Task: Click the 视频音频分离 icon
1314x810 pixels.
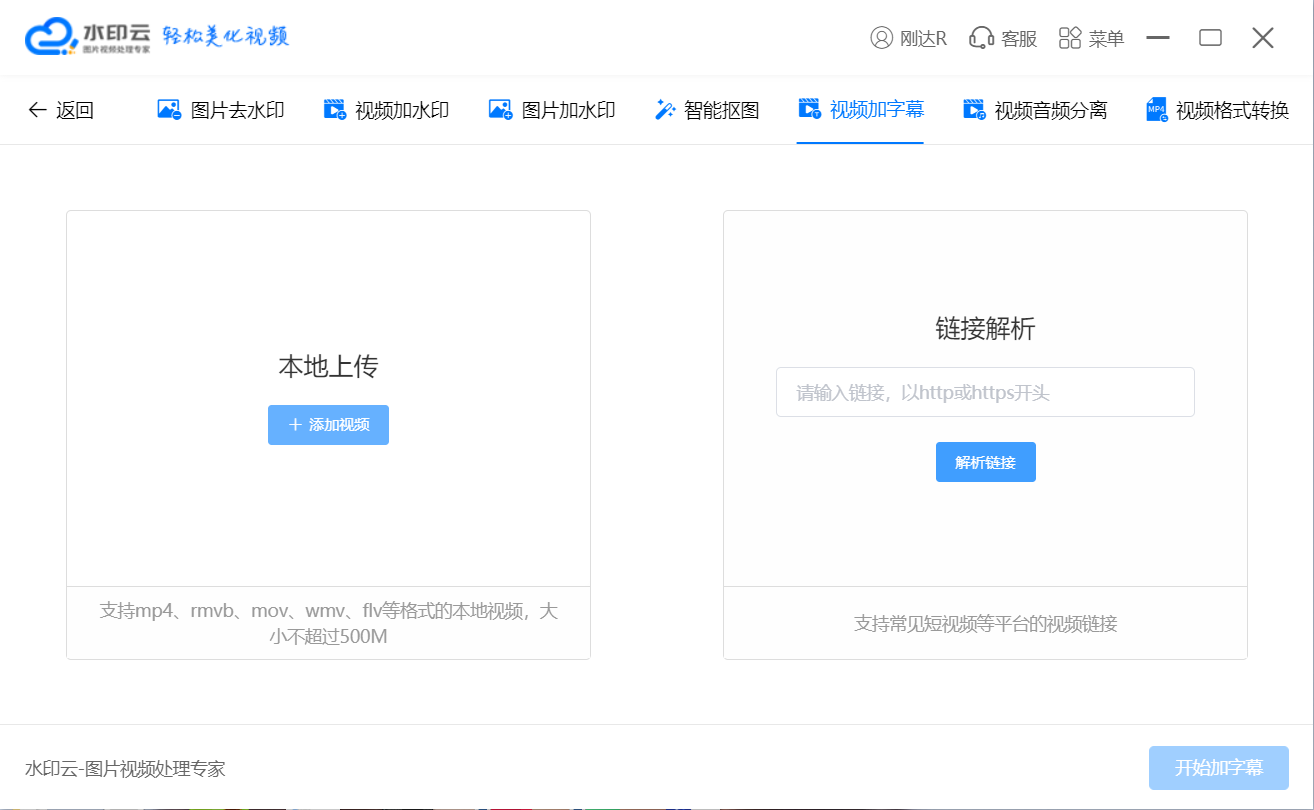Action: (x=974, y=110)
